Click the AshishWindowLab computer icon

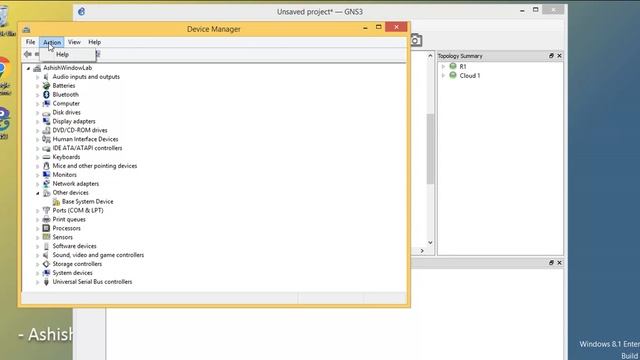37,68
